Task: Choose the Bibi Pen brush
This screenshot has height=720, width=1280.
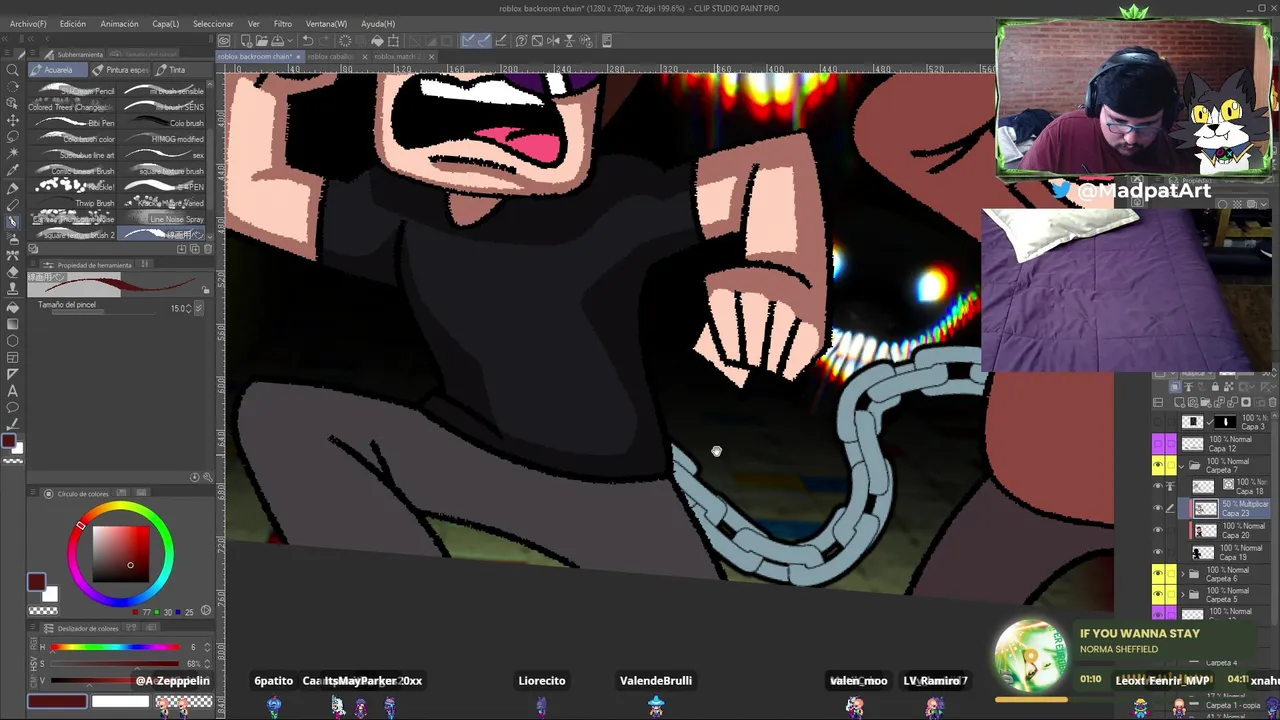Action: tap(74, 123)
